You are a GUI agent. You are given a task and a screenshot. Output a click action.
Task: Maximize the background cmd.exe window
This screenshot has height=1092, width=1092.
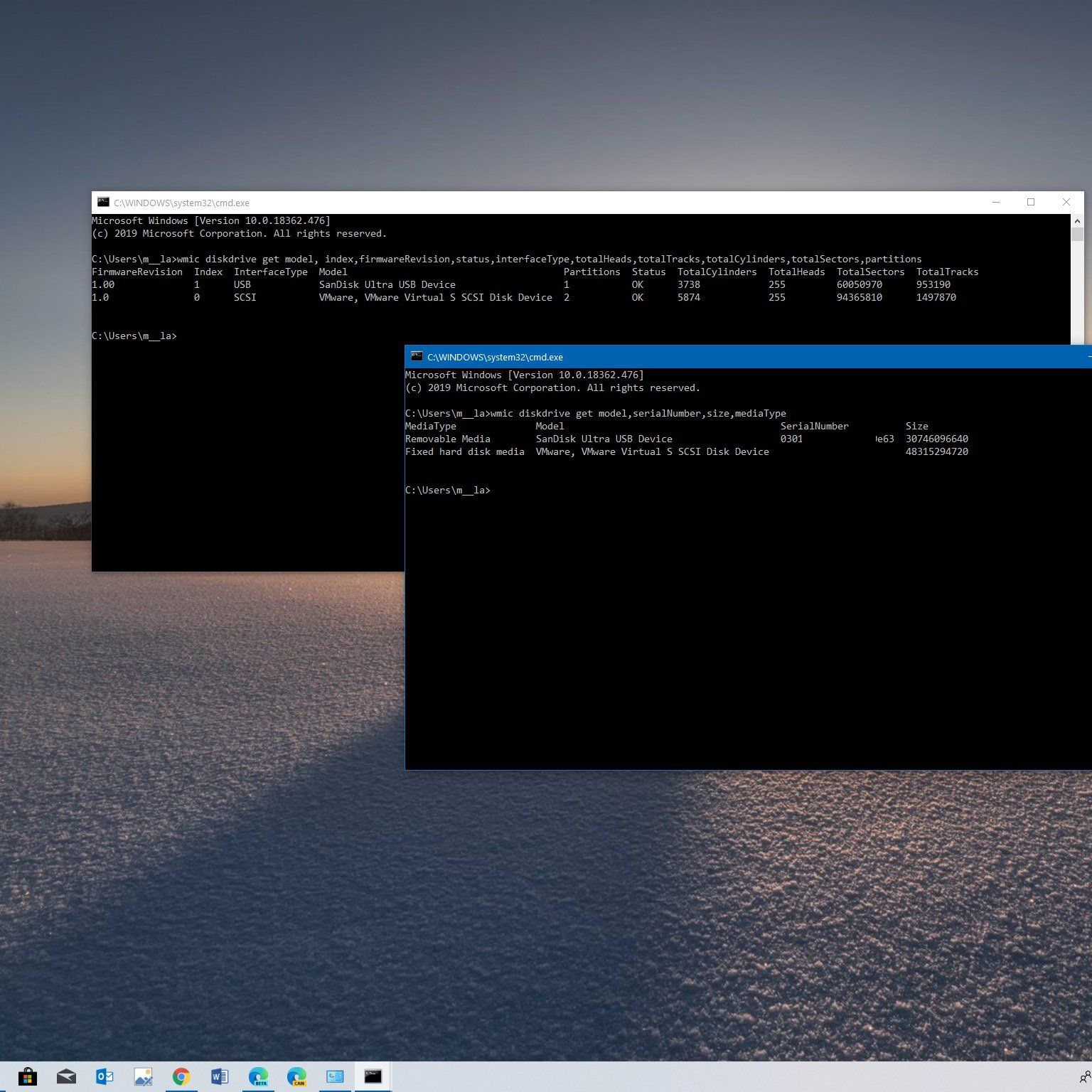(x=1031, y=203)
